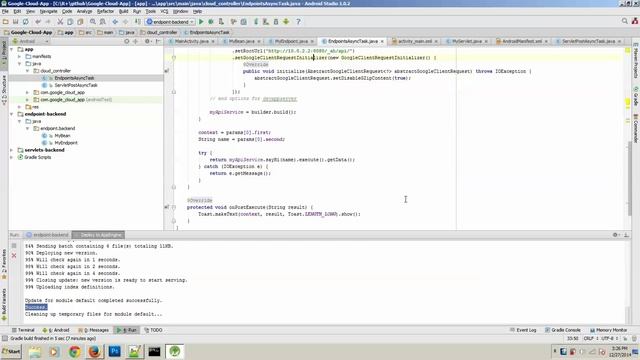Viewport: 640px width, 360px height.
Task: Click the Cut scissors icon
Action: click(x=60, y=22)
